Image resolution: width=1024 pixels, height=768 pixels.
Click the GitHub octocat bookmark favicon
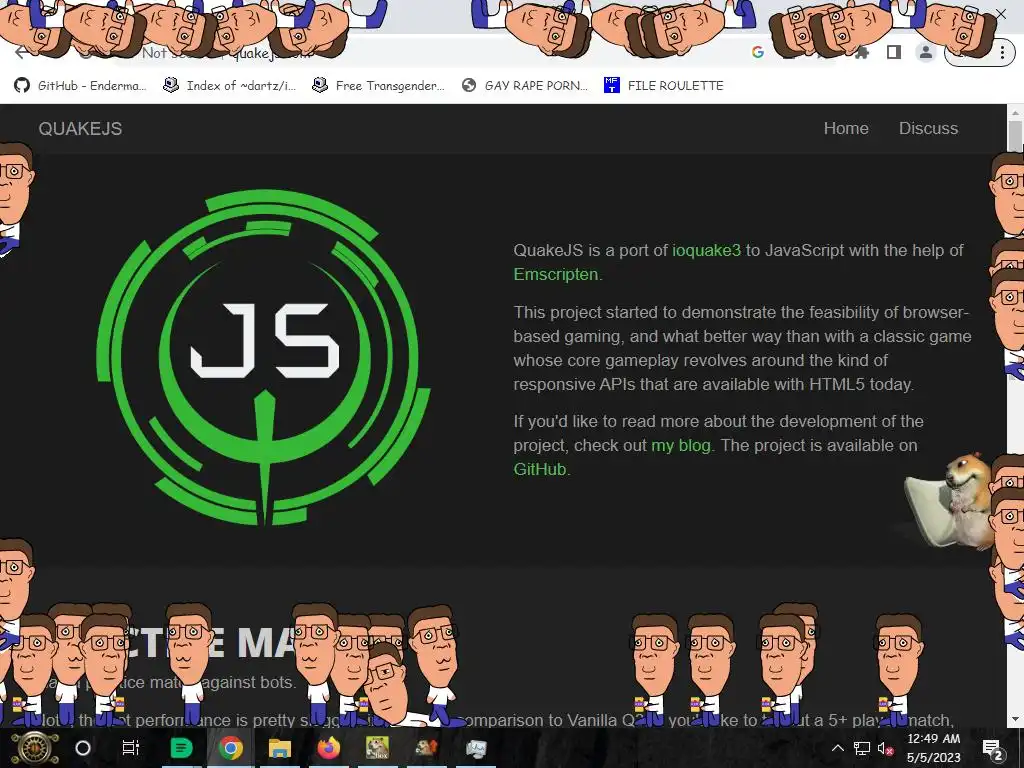pyautogui.click(x=22, y=86)
